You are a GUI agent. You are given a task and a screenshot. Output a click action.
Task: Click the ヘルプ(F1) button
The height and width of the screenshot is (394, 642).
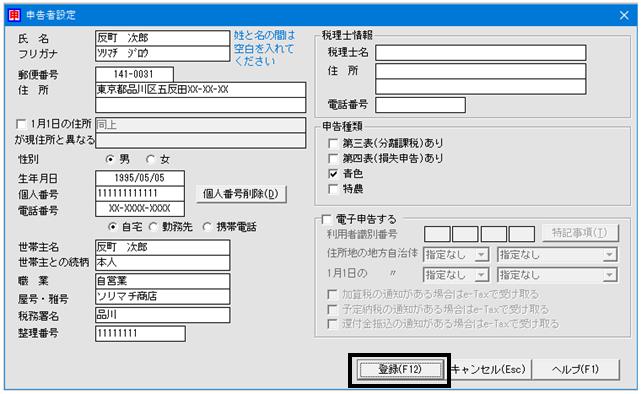pyautogui.click(x=575, y=370)
